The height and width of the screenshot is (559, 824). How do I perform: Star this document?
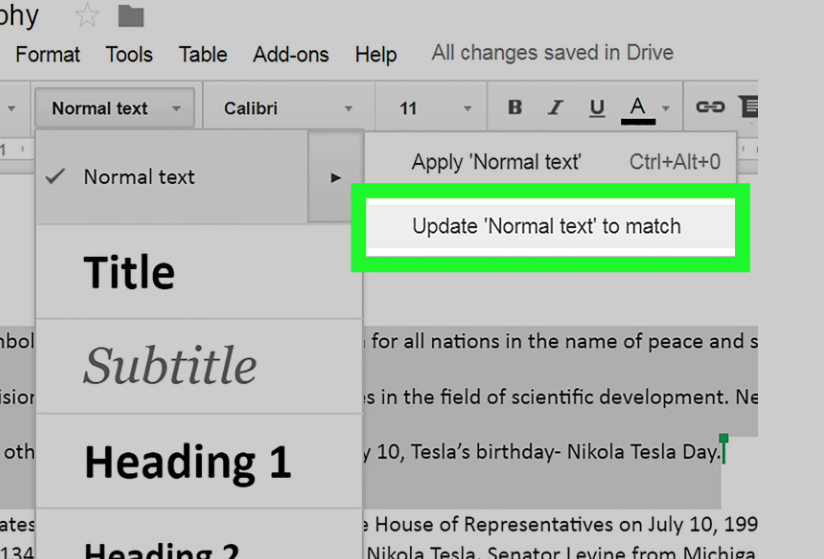[x=88, y=15]
